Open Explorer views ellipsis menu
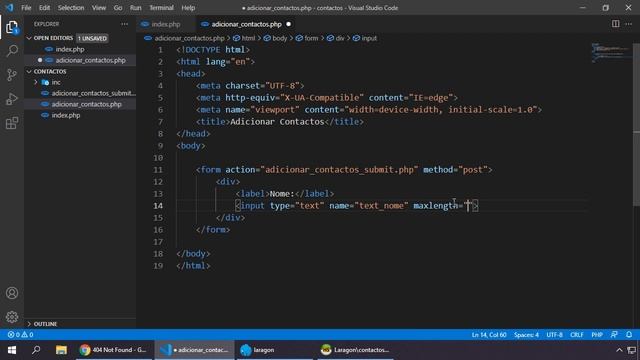Viewport: 640px width, 360px height. pos(124,24)
